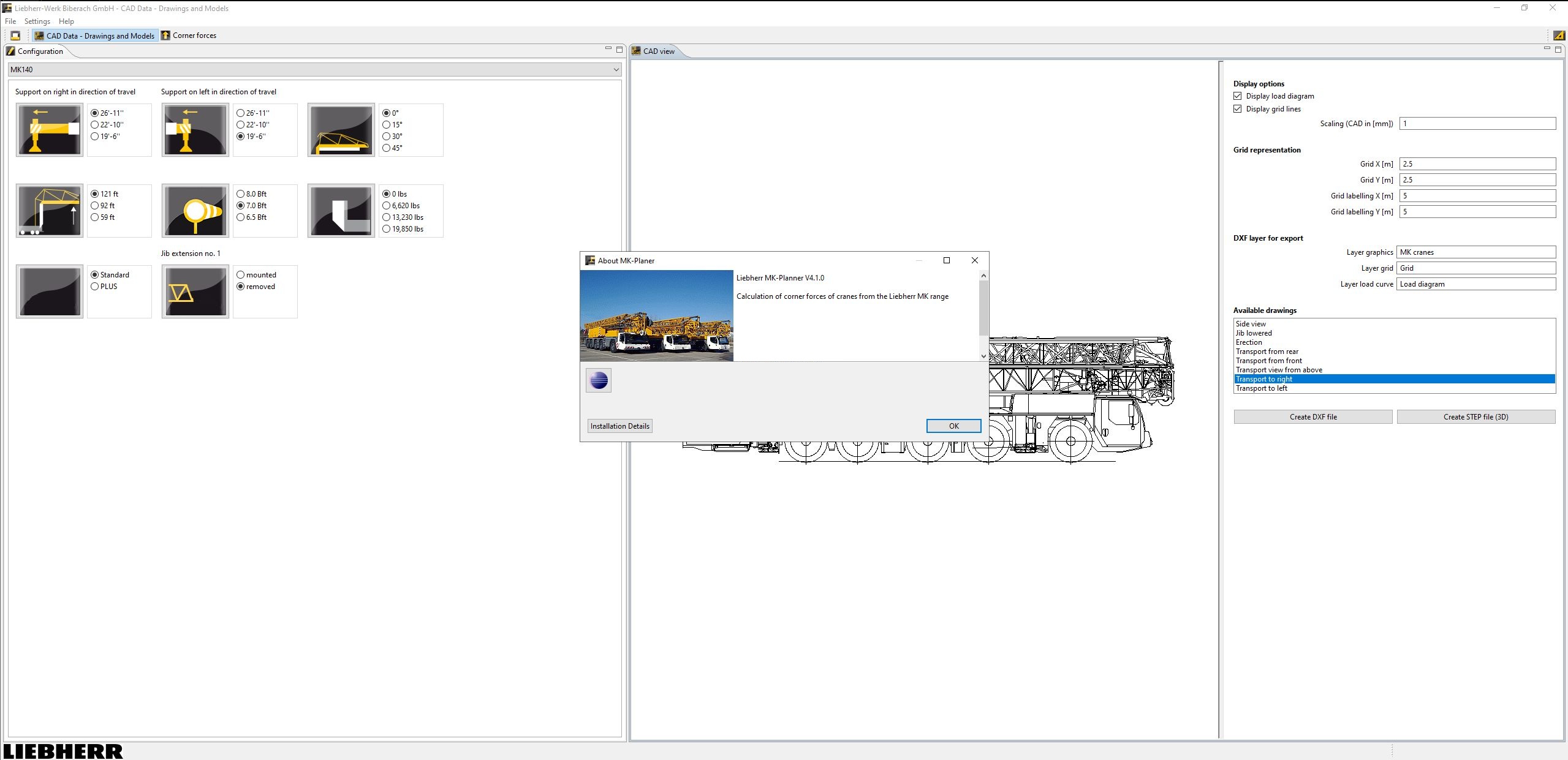Select the 92 ft tower height option
This screenshot has height=760, width=1568.
click(x=94, y=205)
